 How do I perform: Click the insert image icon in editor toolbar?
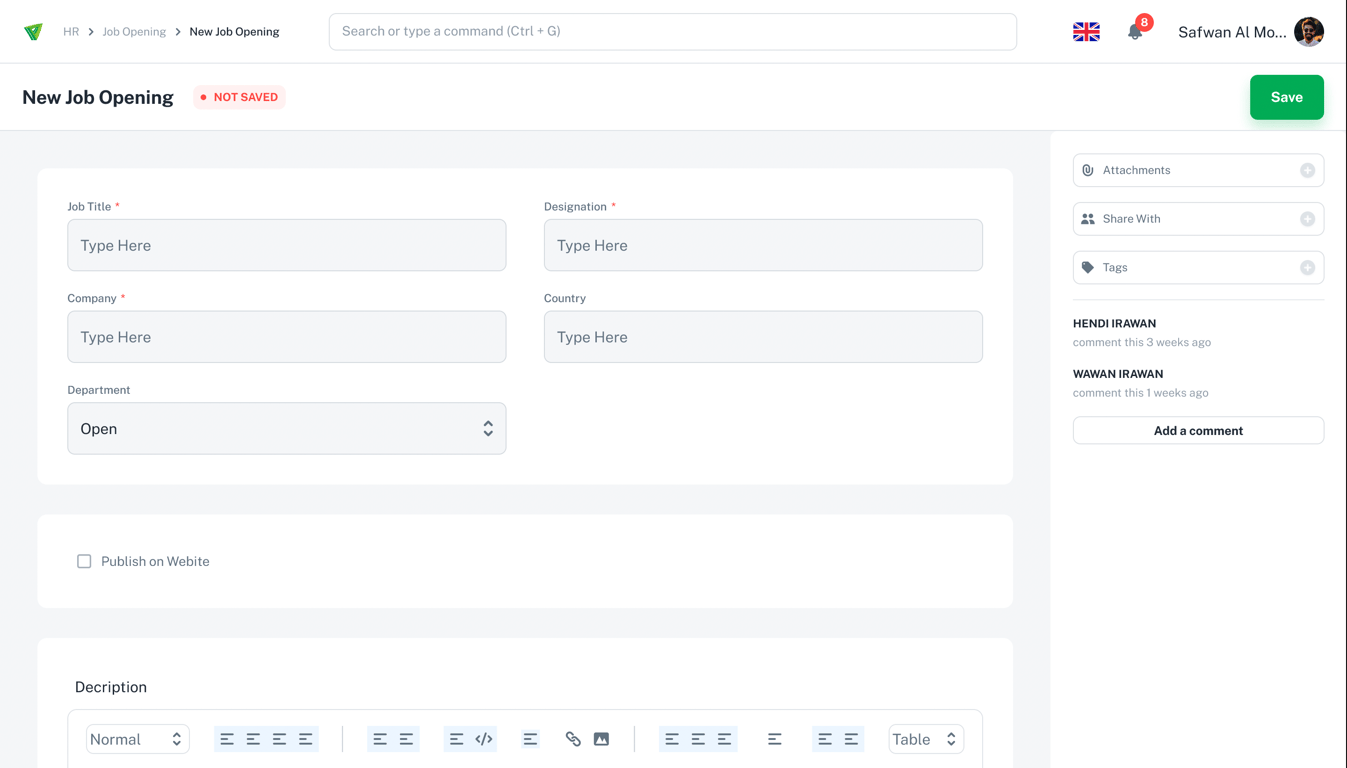coord(601,739)
